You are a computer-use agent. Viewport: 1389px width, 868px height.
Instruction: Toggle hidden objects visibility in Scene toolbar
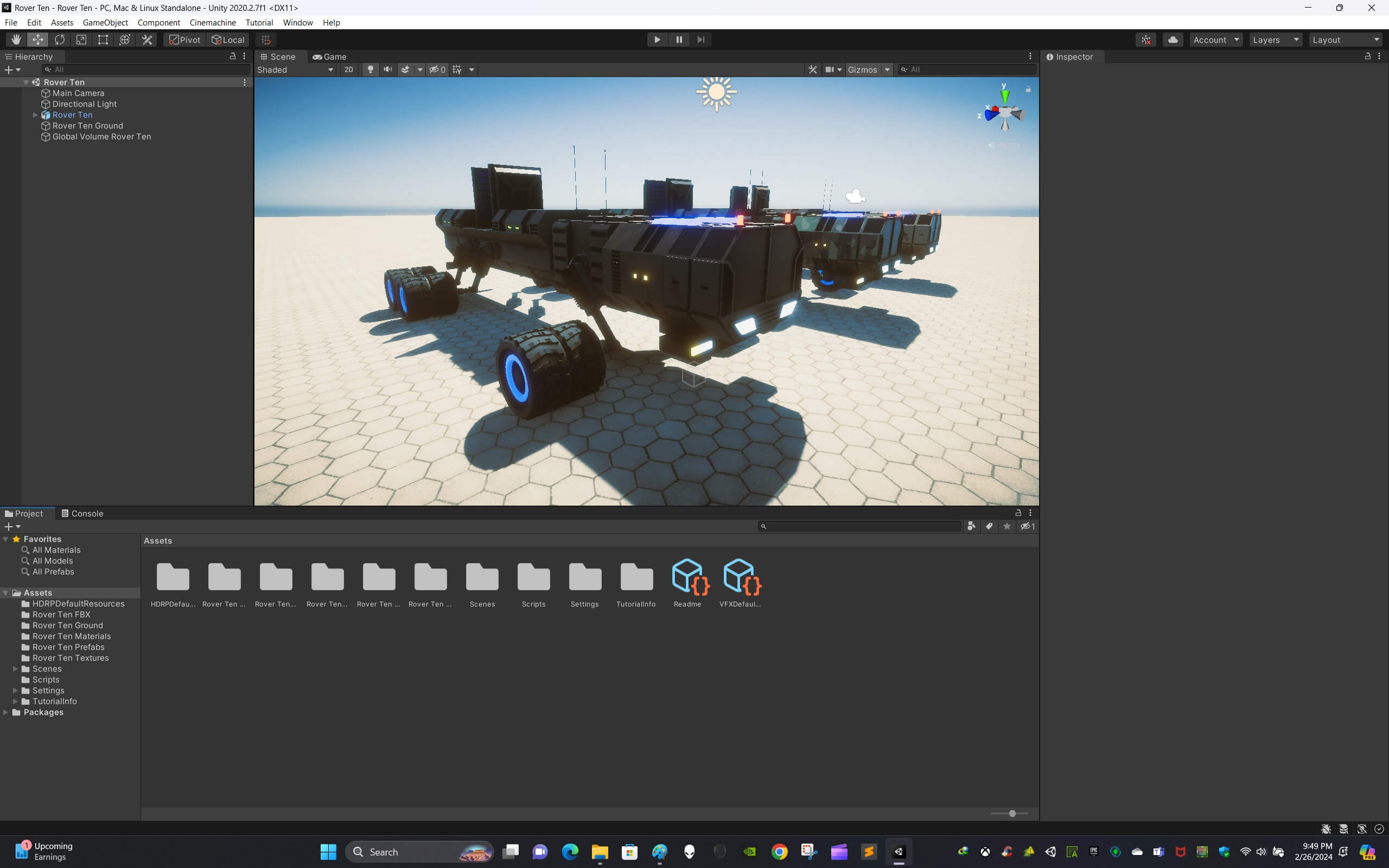[437, 69]
